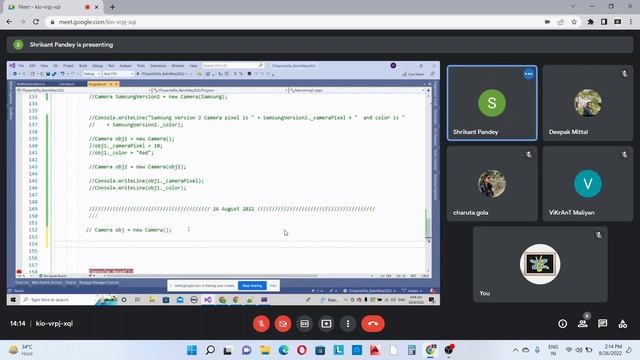Open the Chrome extensions puzzle icon
This screenshot has height=360, width=640.
590,22
